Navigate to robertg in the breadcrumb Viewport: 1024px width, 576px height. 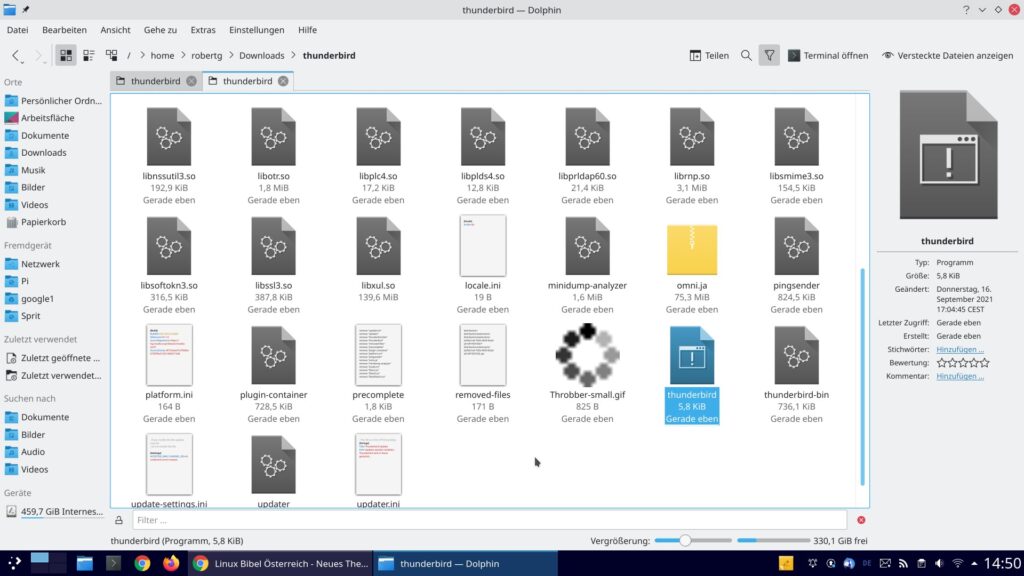tap(206, 56)
